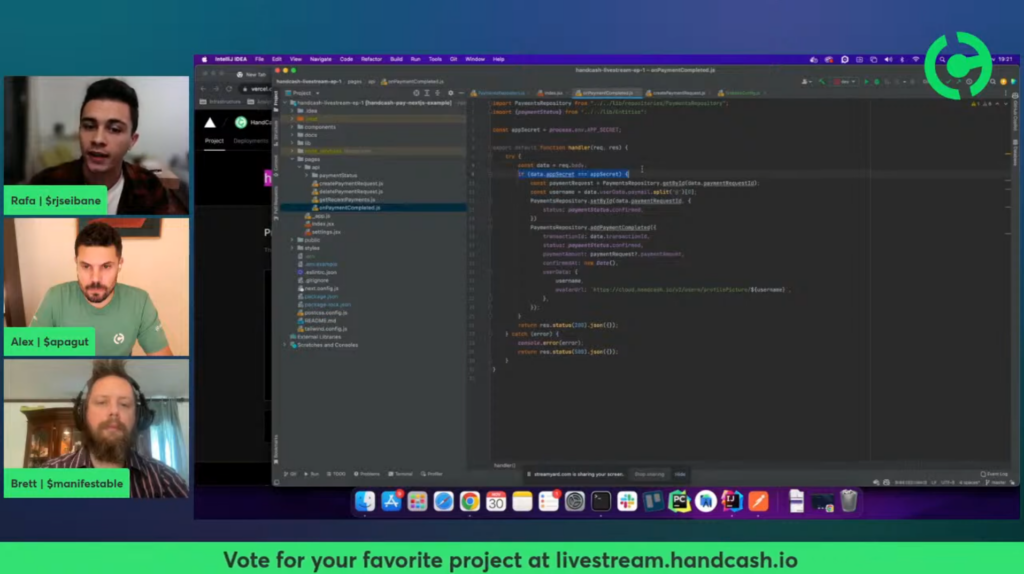Open Finder from the dock
The image size is (1024, 574).
[x=365, y=501]
